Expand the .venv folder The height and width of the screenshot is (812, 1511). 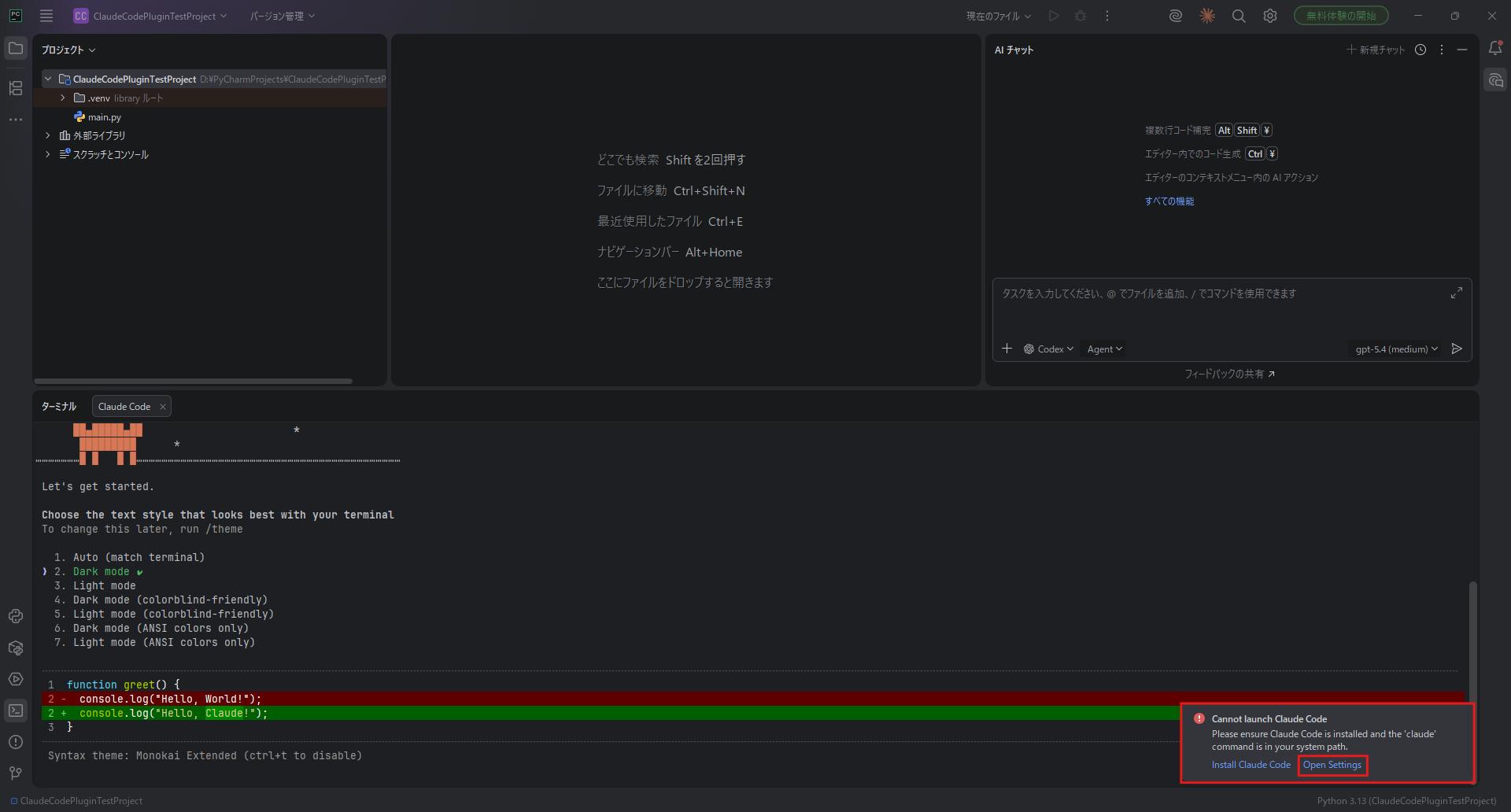63,98
